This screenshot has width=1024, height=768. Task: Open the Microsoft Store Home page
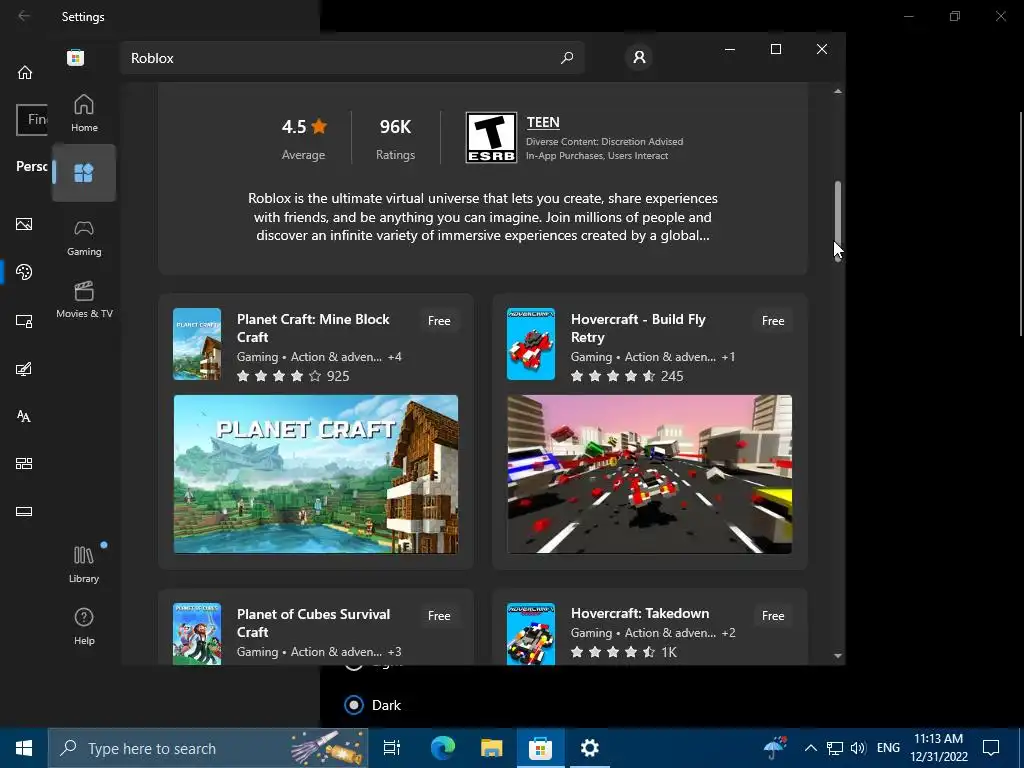click(84, 113)
